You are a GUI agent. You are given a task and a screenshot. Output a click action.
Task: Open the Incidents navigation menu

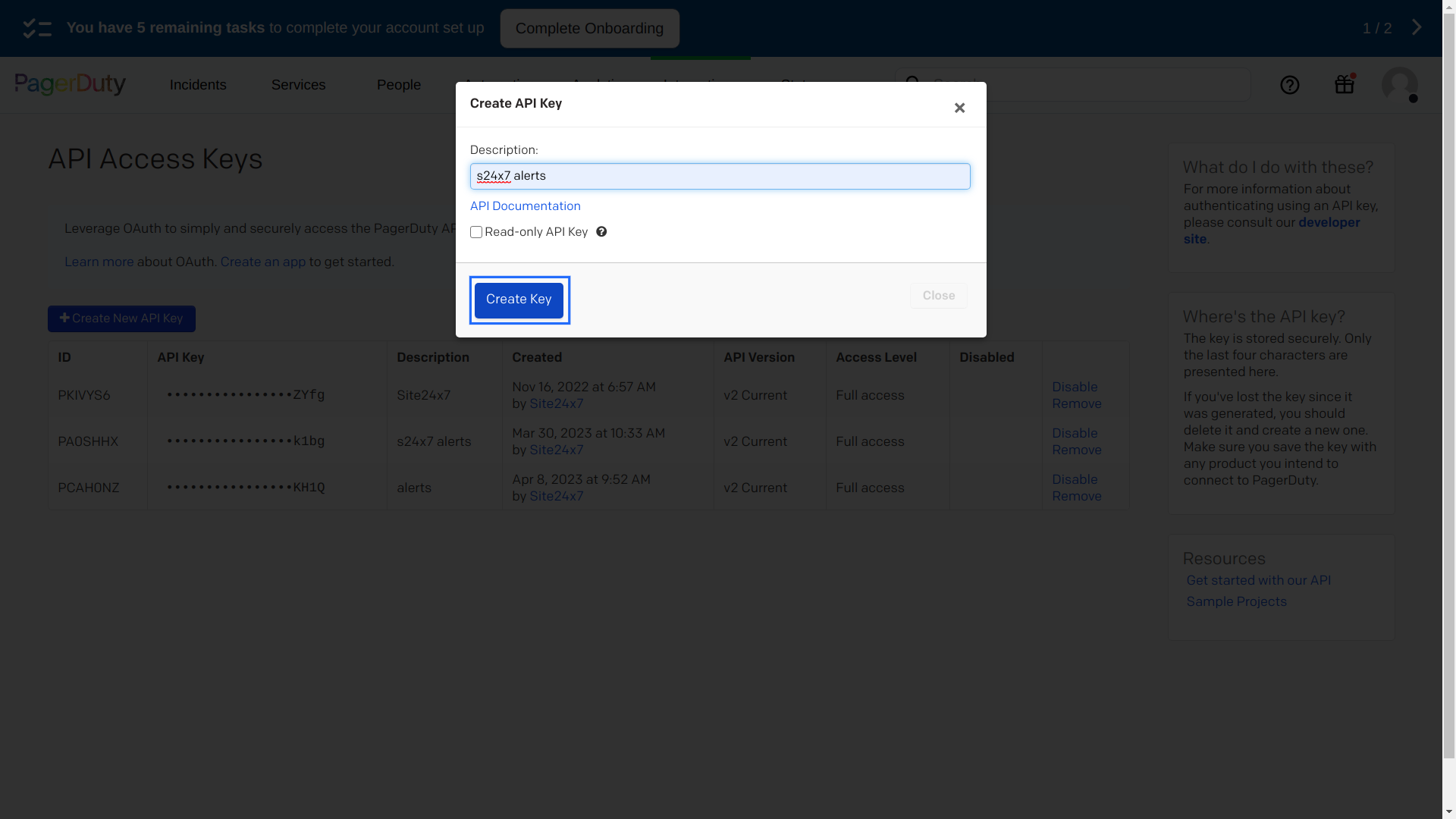tap(197, 85)
